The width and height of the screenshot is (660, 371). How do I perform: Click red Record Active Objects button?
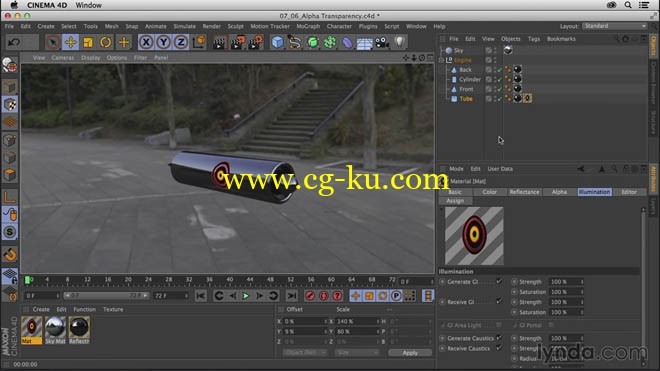(x=310, y=296)
